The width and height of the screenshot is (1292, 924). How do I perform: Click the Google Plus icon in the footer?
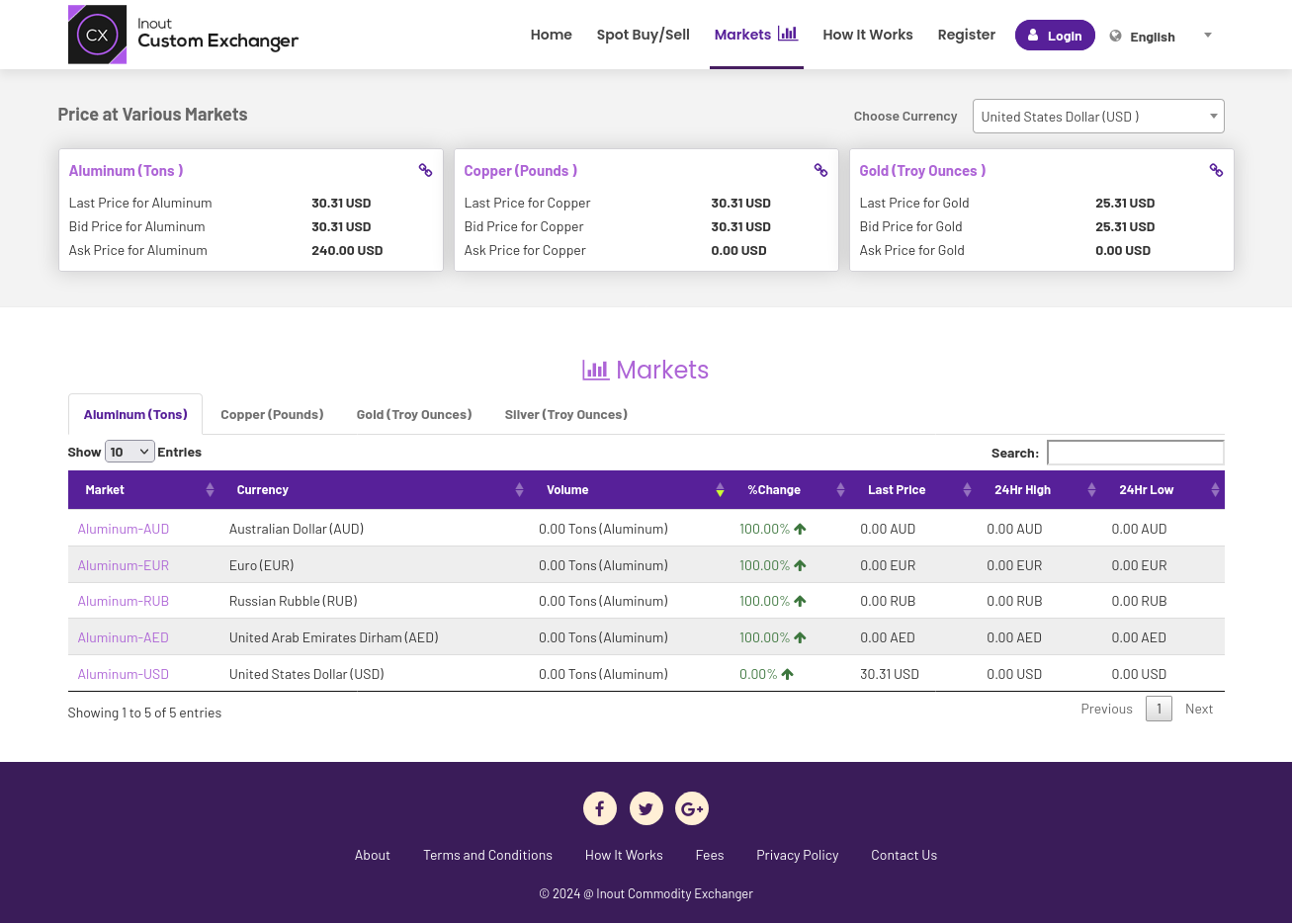[692, 808]
